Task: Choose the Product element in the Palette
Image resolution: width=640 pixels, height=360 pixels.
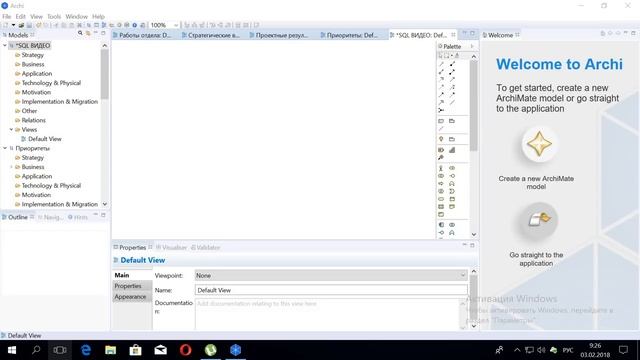Action: (x=441, y=214)
